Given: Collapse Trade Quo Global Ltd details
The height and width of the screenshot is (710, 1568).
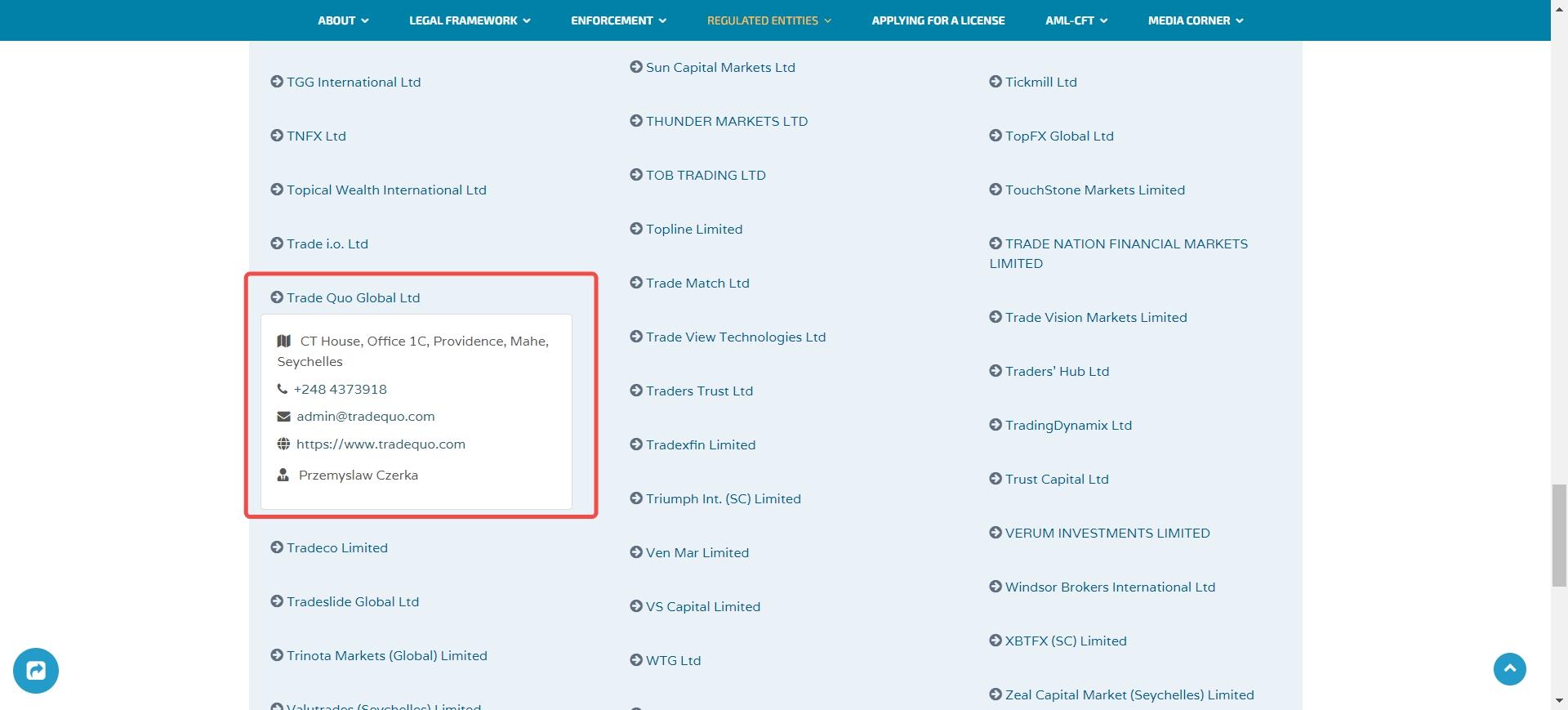Looking at the screenshot, I should (345, 297).
